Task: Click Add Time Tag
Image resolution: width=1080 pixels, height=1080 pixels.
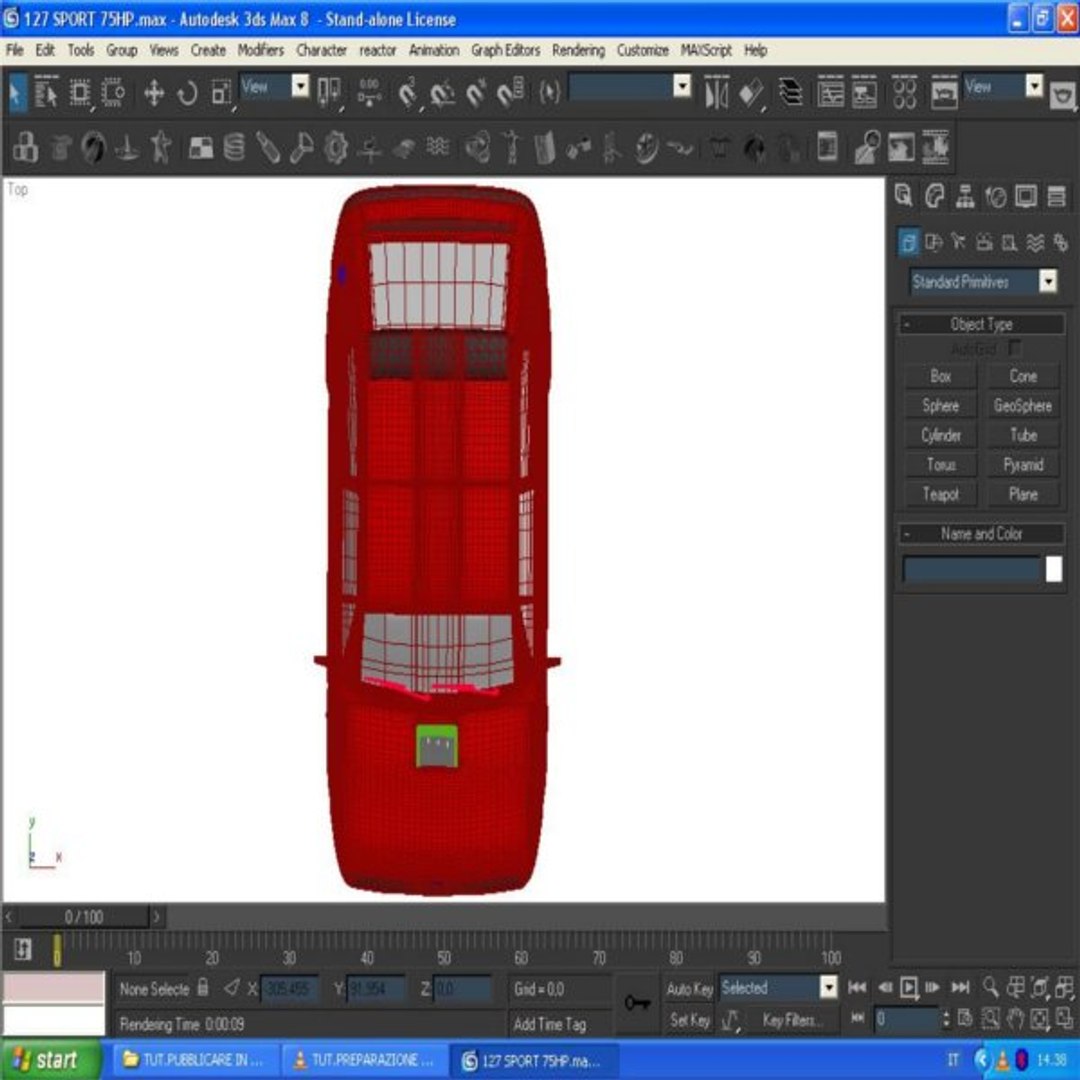Action: coord(550,1024)
